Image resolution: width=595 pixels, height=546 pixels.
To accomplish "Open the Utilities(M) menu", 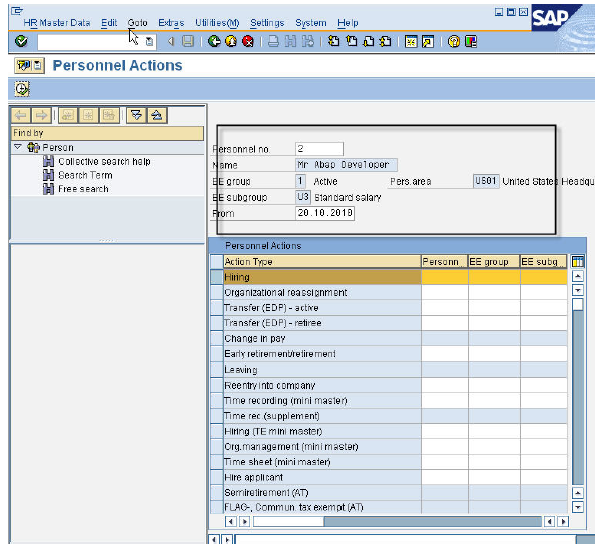I will (217, 23).
